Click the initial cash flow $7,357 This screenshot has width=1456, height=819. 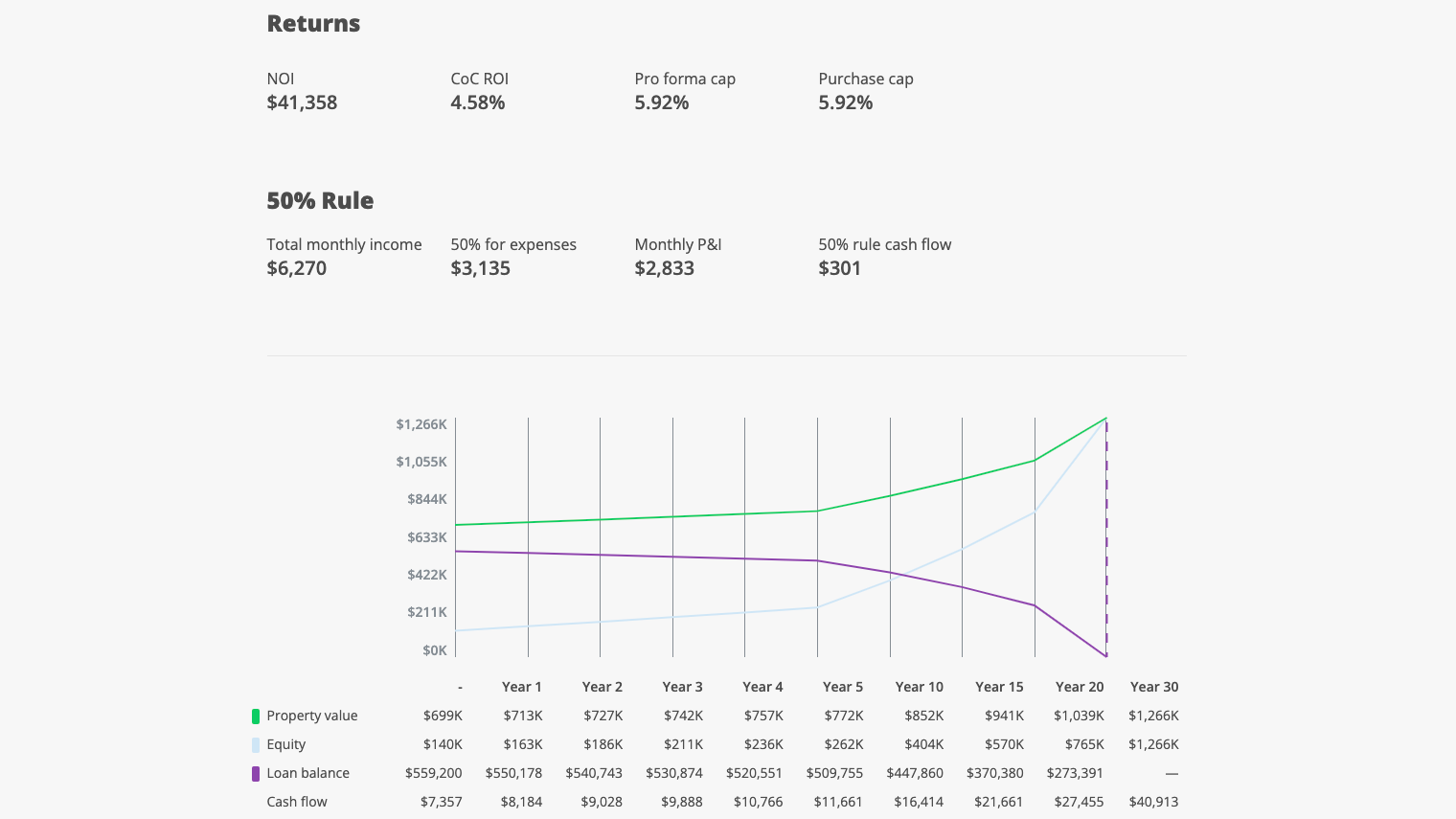pos(442,802)
